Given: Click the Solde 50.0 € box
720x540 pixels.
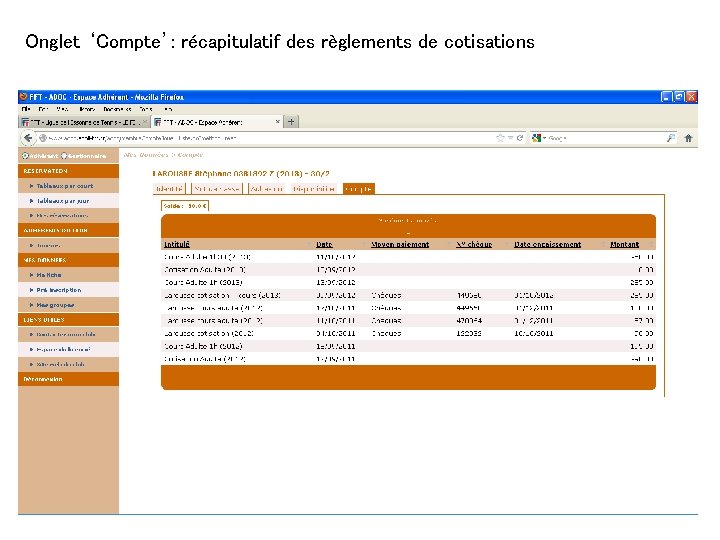Looking at the screenshot, I should pos(185,206).
